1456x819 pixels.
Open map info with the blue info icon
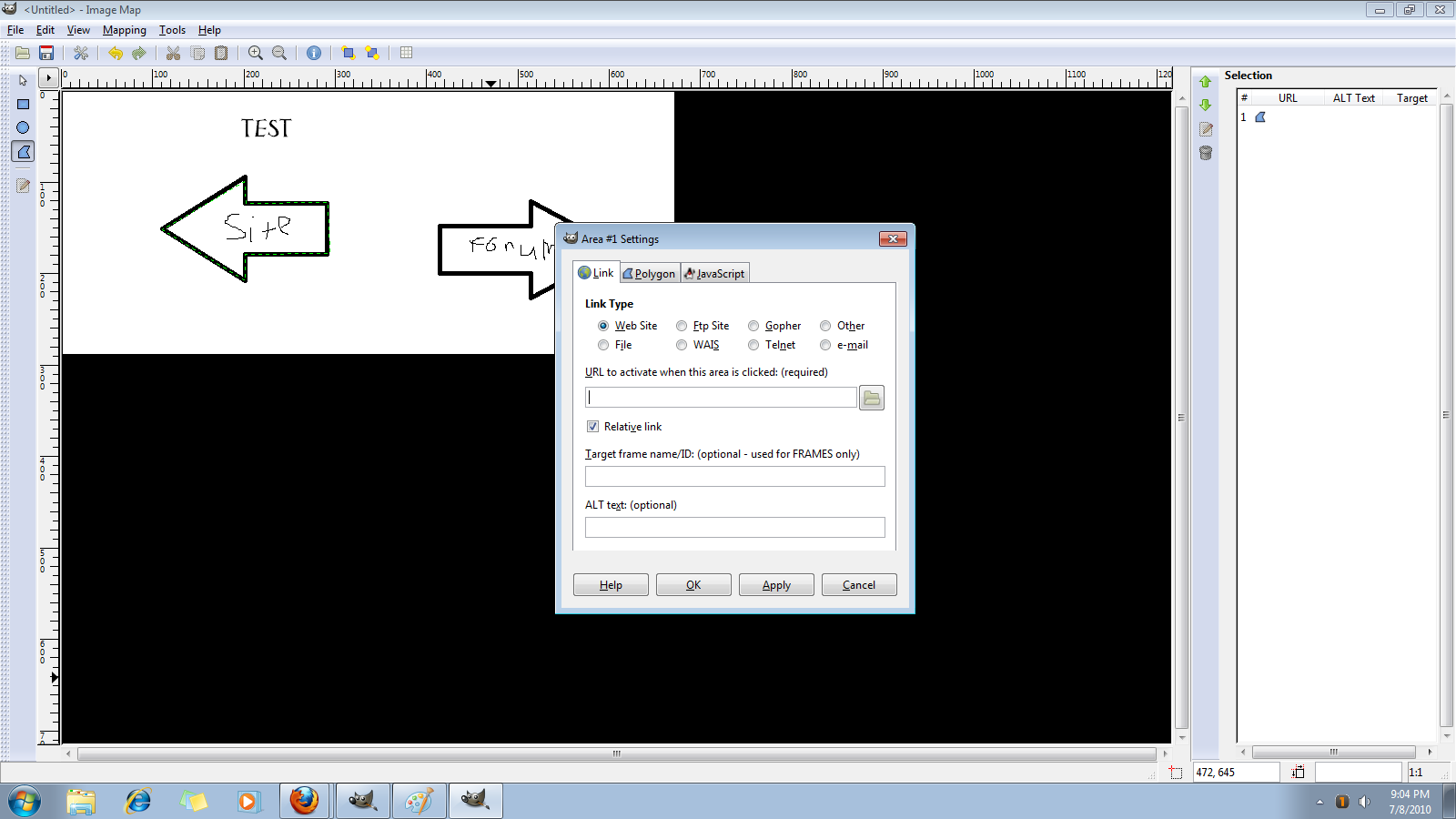314,53
